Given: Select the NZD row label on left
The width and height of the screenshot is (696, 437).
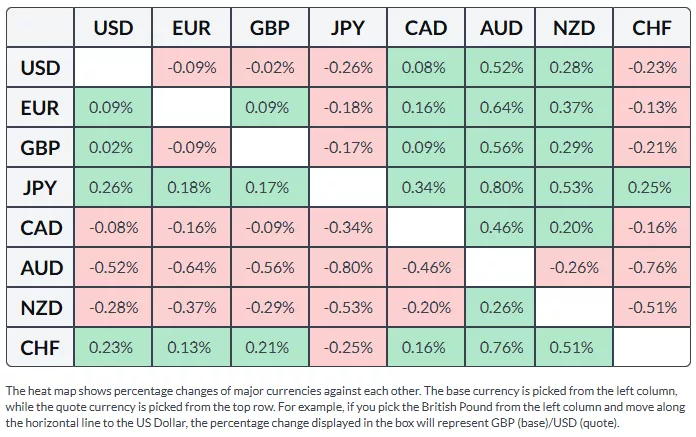Looking at the screenshot, I should 41,307.
